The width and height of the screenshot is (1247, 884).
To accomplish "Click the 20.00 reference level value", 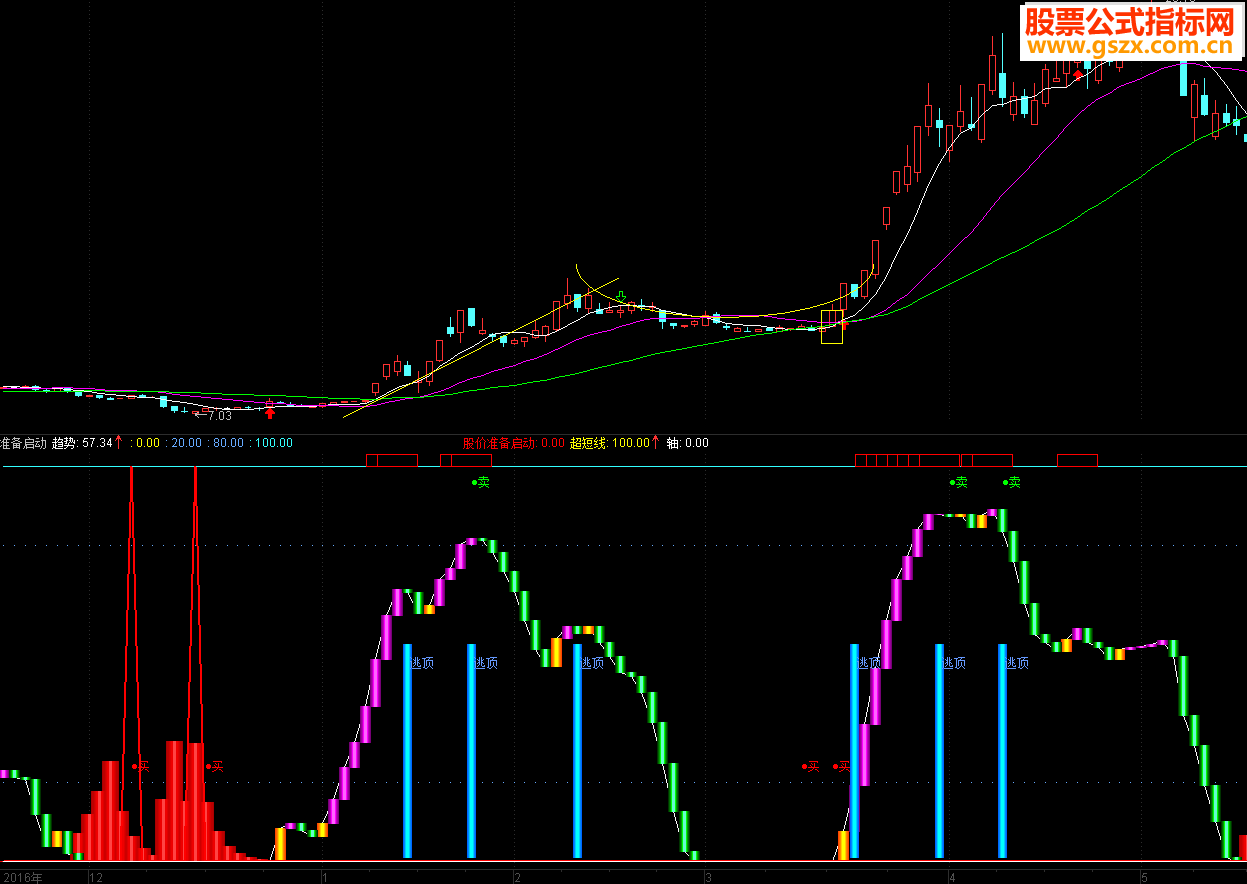I will pyautogui.click(x=185, y=443).
